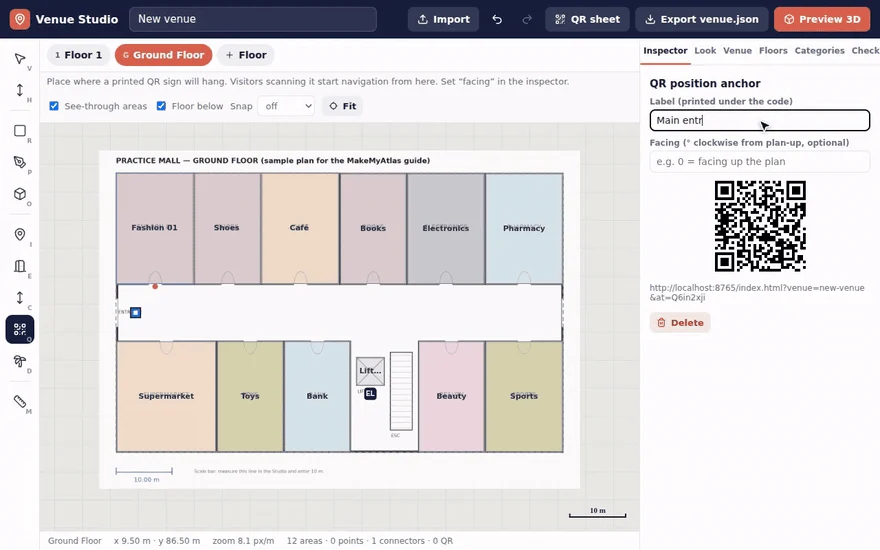Open the Check tab
The height and width of the screenshot is (550, 880).
pyautogui.click(x=865, y=51)
